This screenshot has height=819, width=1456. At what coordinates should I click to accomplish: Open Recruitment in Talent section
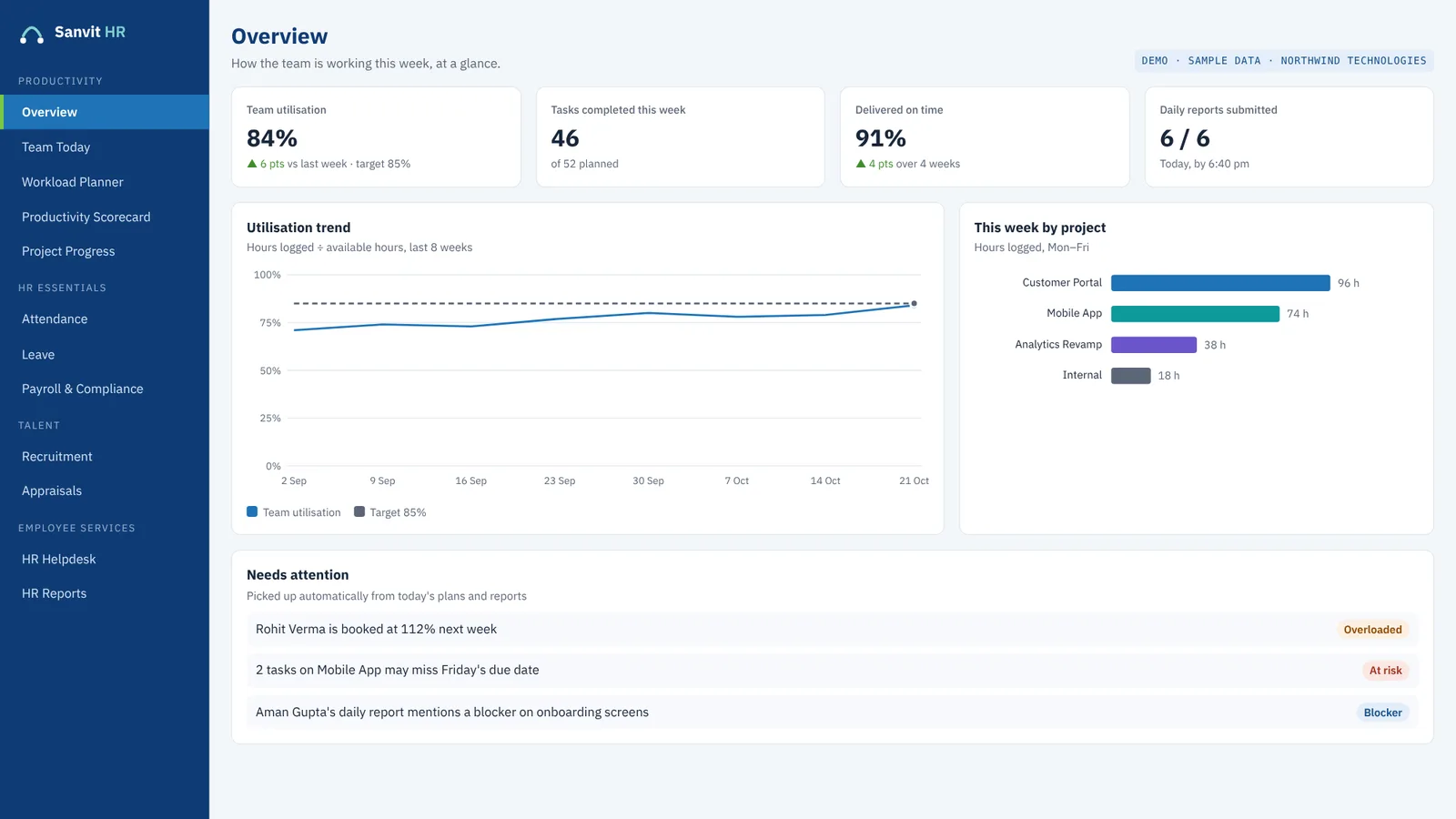click(105, 456)
